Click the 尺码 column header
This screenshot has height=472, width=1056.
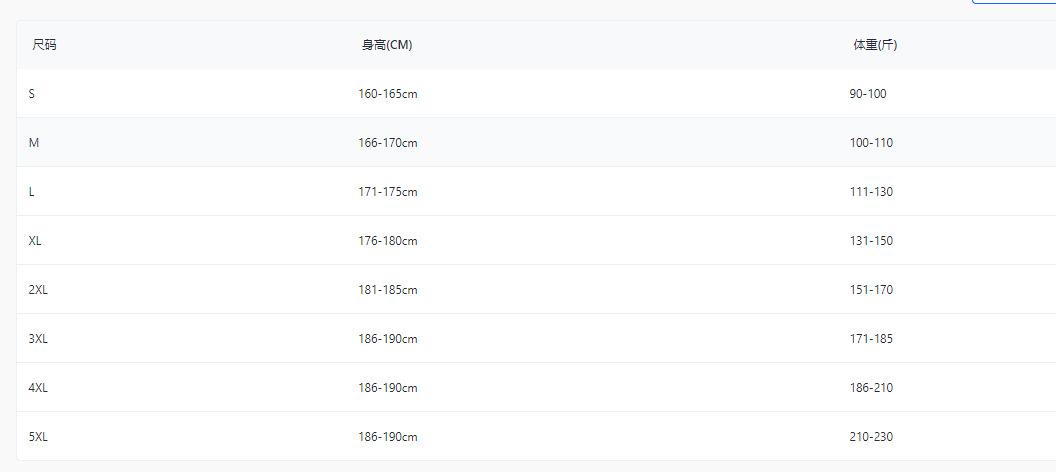[44, 45]
